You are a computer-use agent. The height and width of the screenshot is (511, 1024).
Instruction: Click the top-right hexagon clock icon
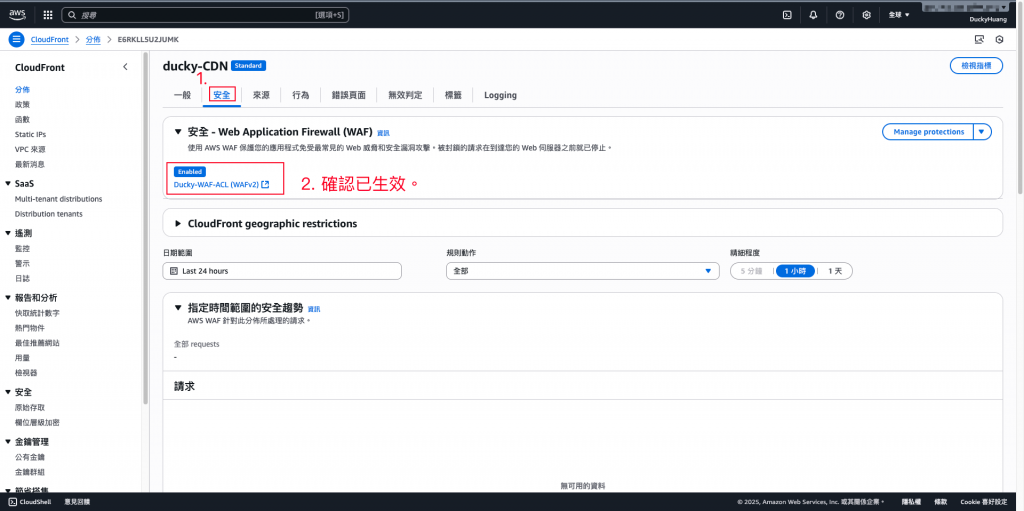[999, 39]
